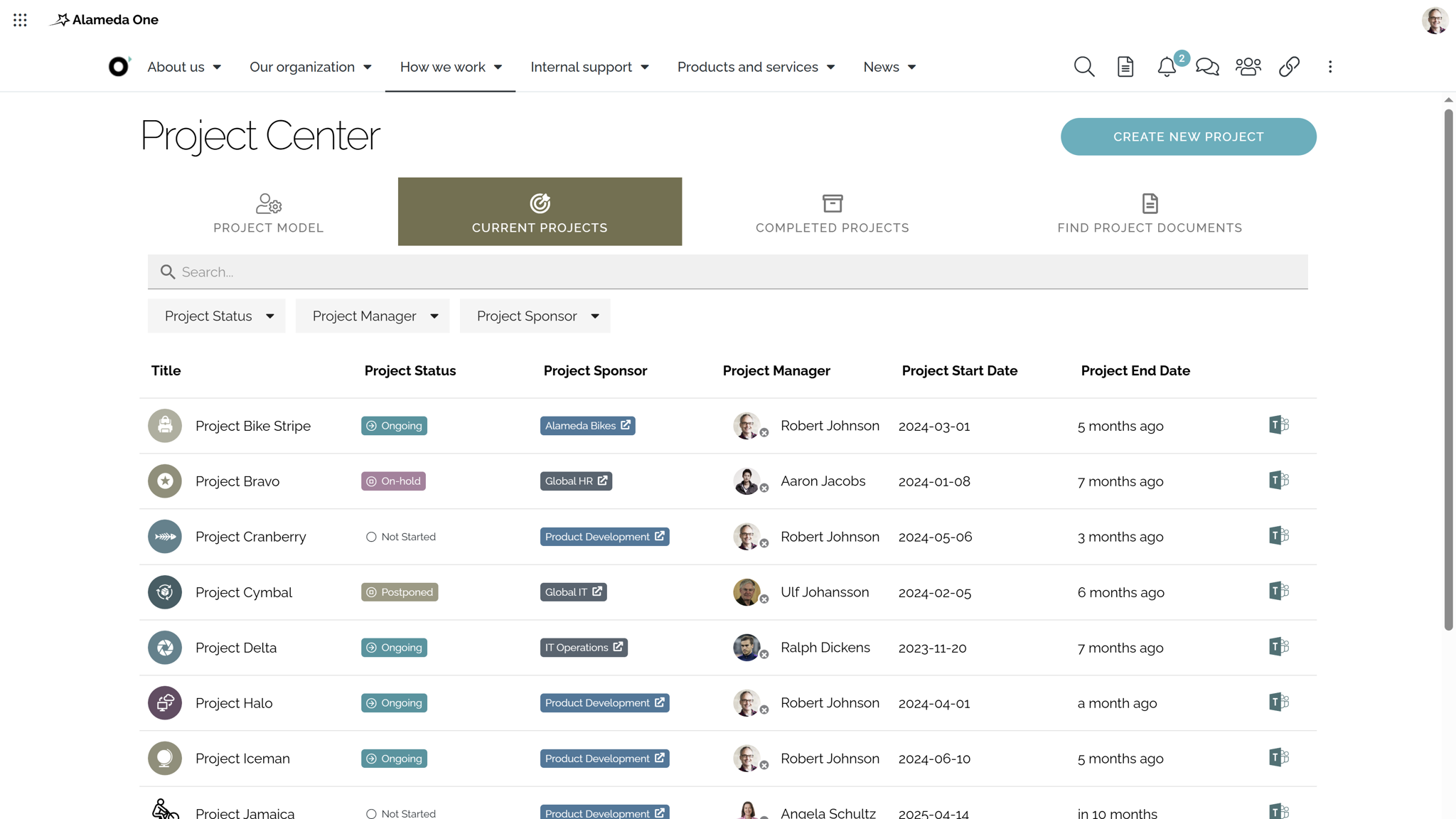Click the home circle icon beside About us
1456x819 pixels.
[119, 66]
